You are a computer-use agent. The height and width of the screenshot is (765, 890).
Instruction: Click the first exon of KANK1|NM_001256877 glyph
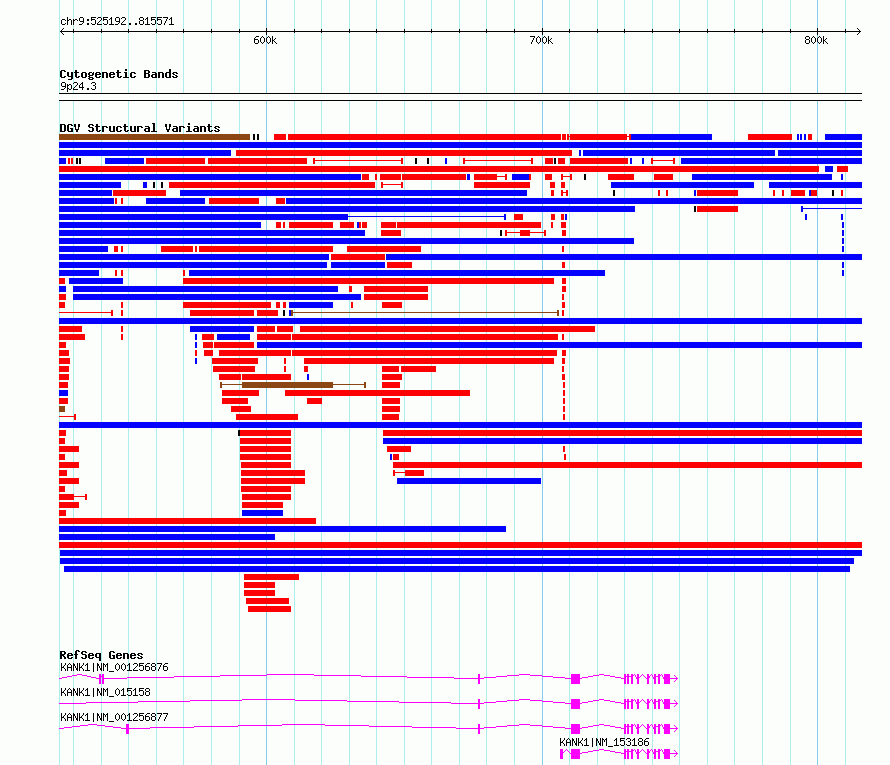[127, 729]
